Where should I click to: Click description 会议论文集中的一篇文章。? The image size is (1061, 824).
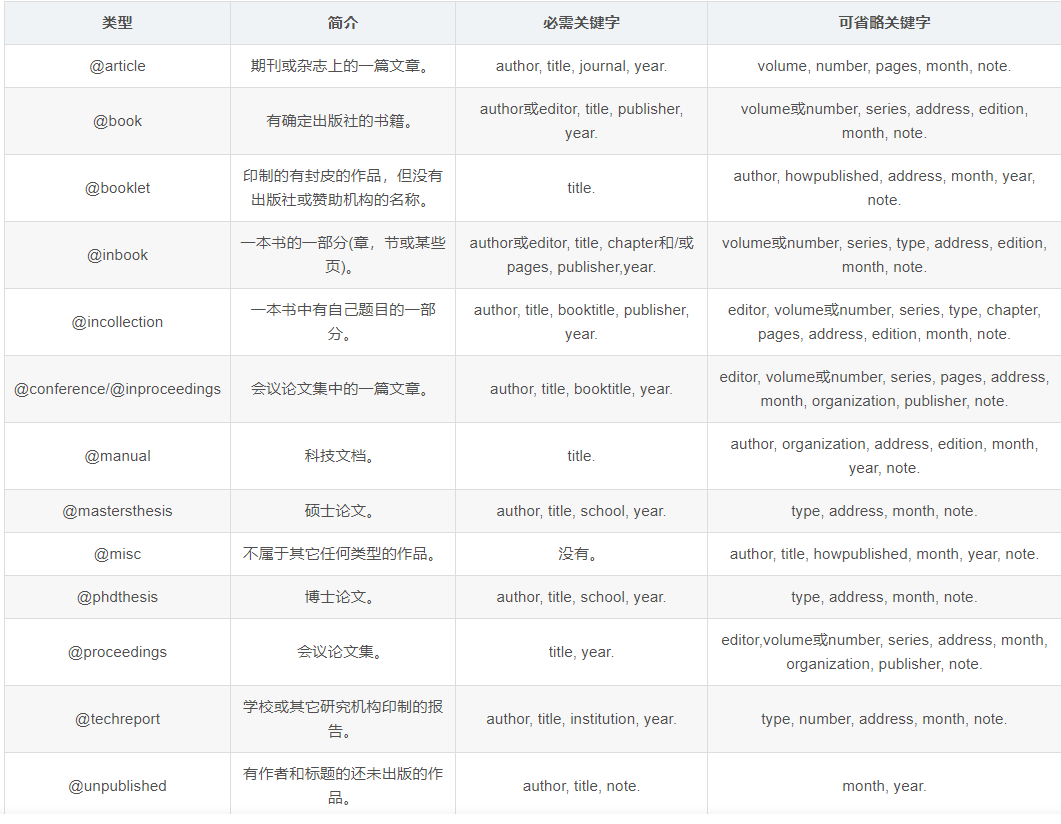tap(342, 389)
